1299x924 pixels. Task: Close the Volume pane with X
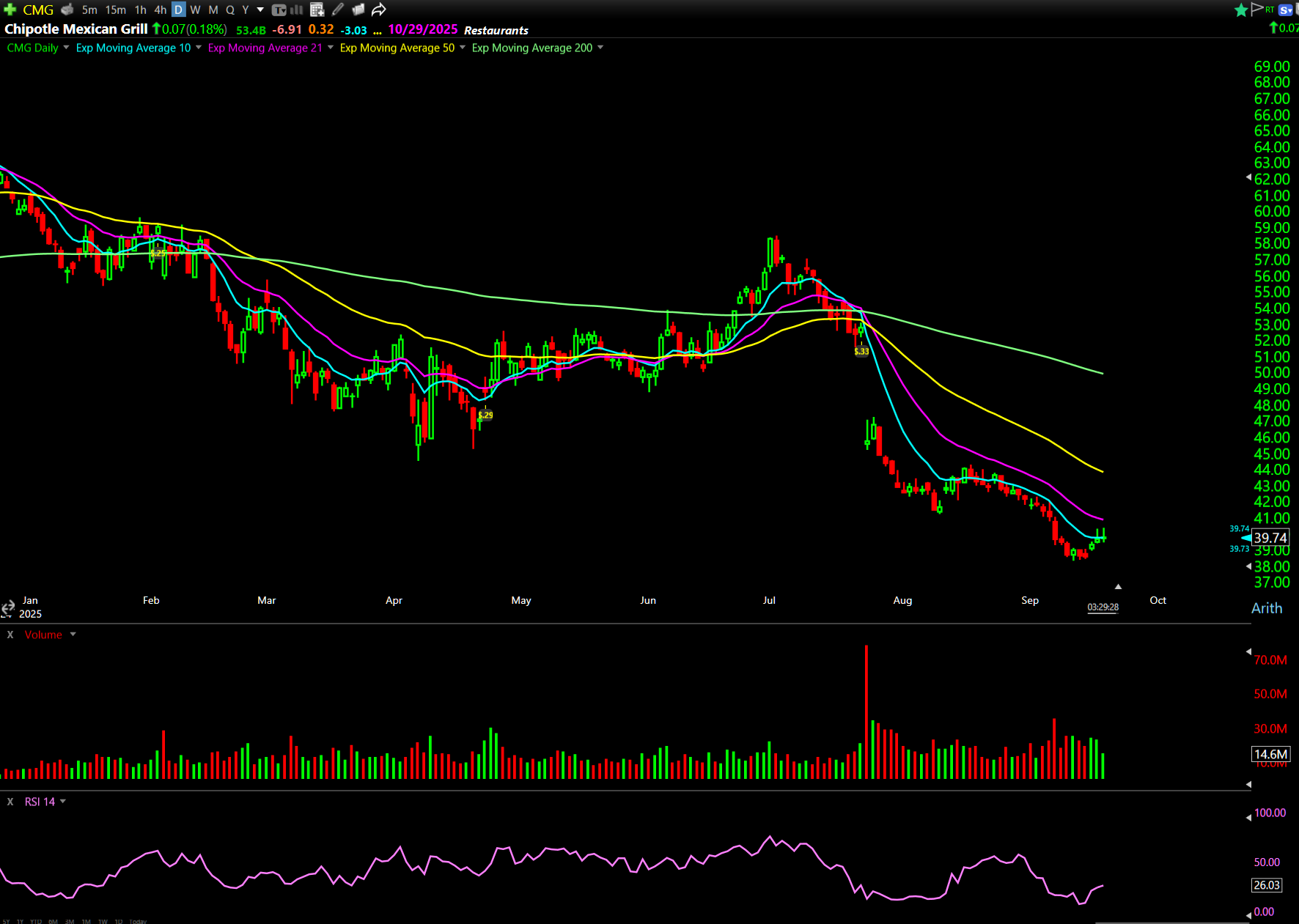(10, 635)
